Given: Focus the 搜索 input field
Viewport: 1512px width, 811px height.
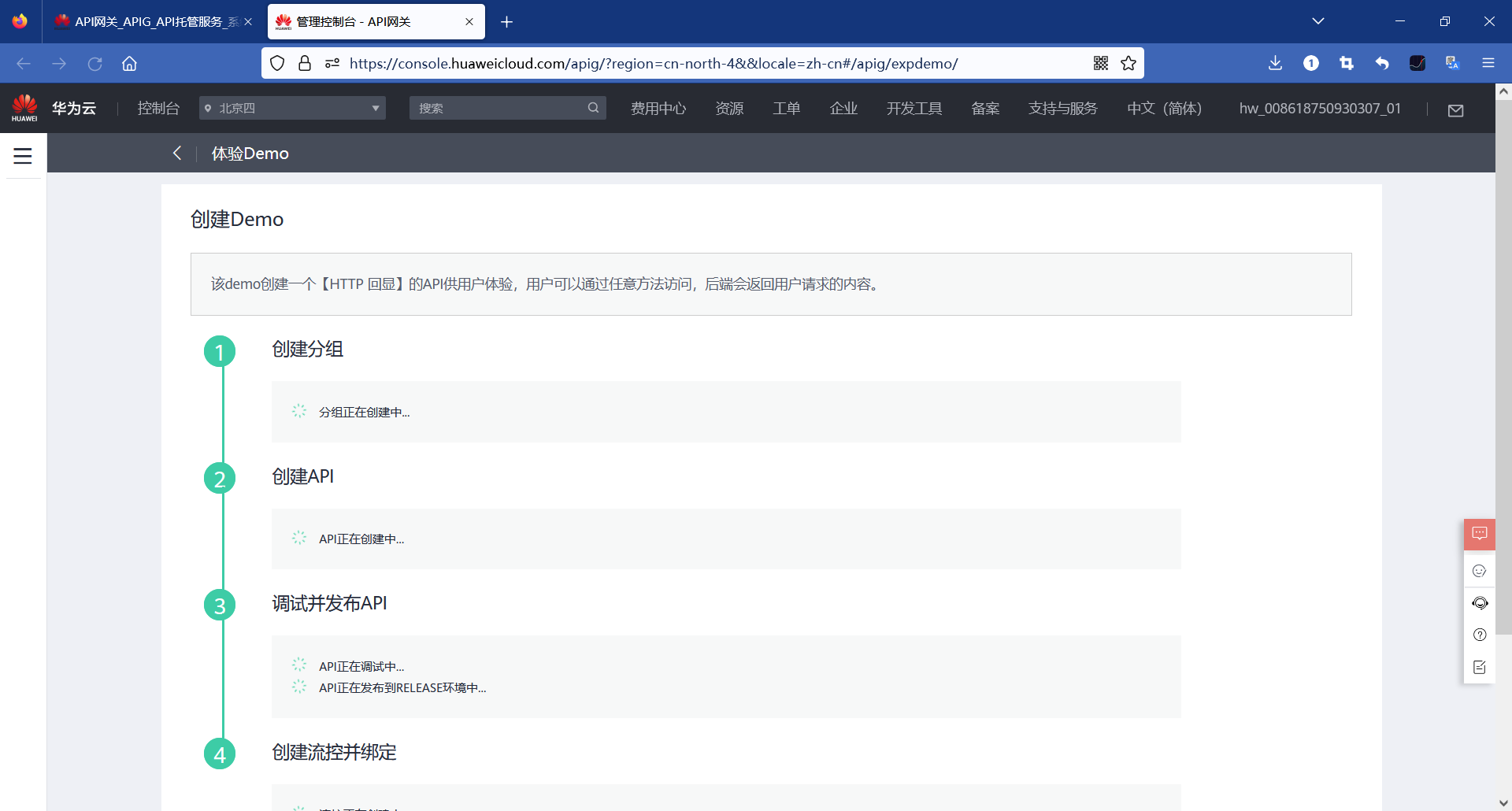Looking at the screenshot, I should coord(500,108).
